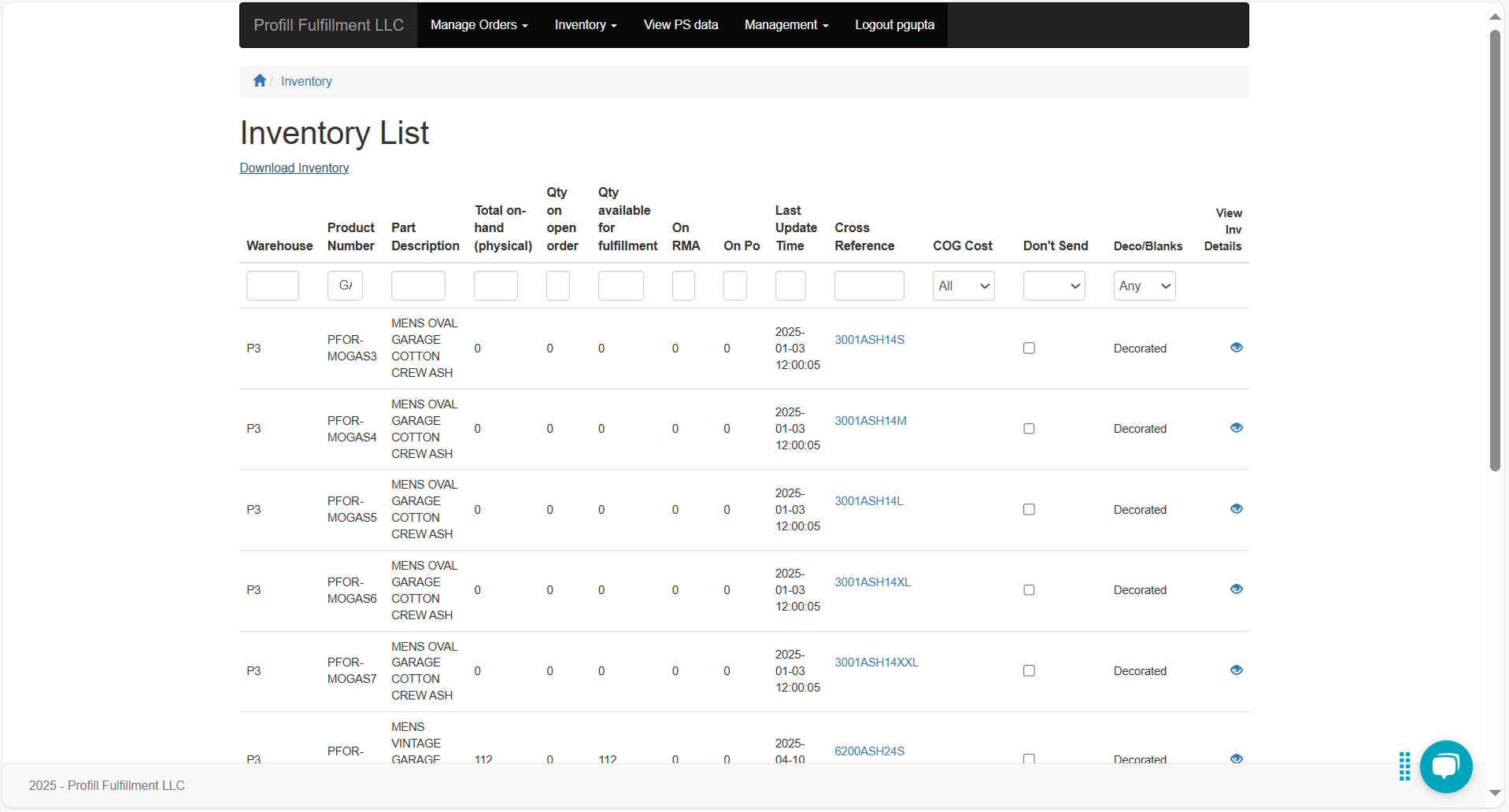Expand the Inventory navbar menu
1509x812 pixels.
[586, 25]
